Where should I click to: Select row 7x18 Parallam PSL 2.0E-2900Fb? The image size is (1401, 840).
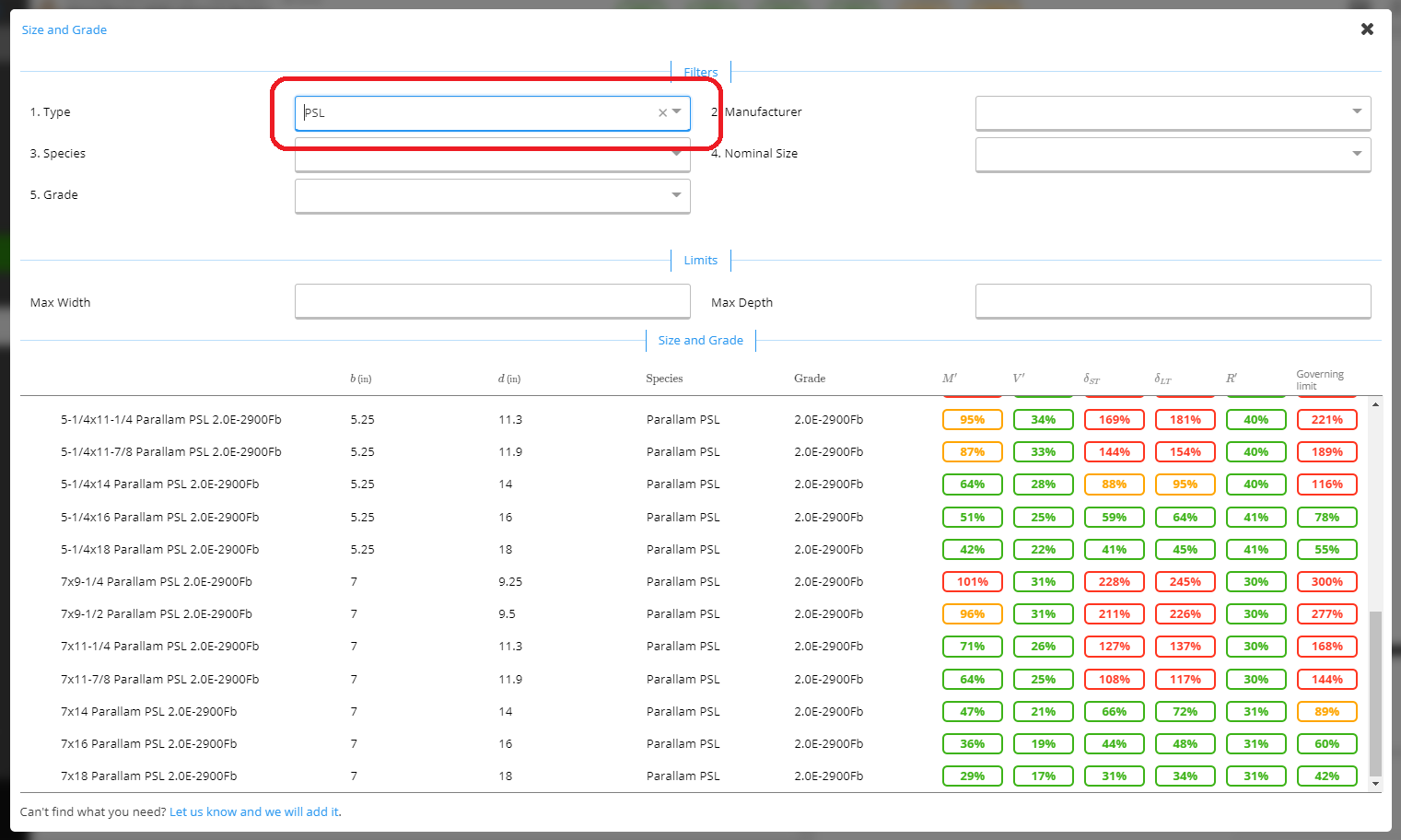click(x=694, y=776)
